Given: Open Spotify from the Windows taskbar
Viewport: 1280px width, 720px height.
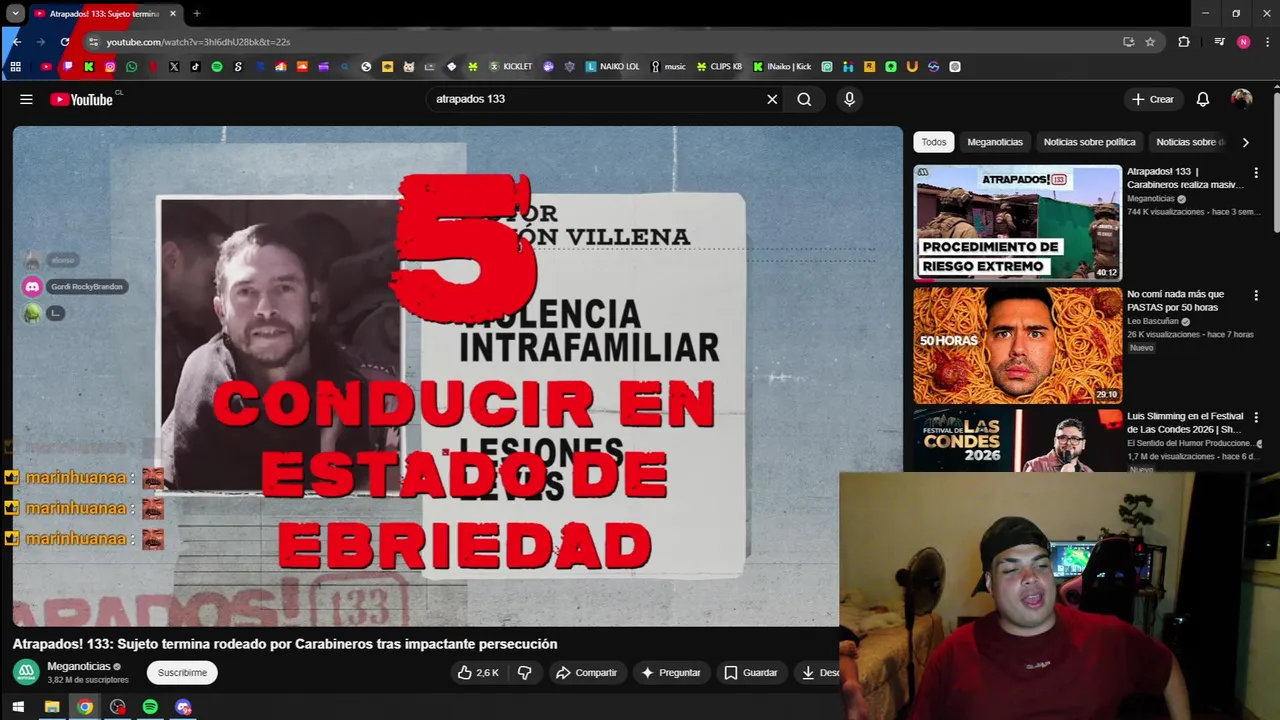Looking at the screenshot, I should pos(150,707).
